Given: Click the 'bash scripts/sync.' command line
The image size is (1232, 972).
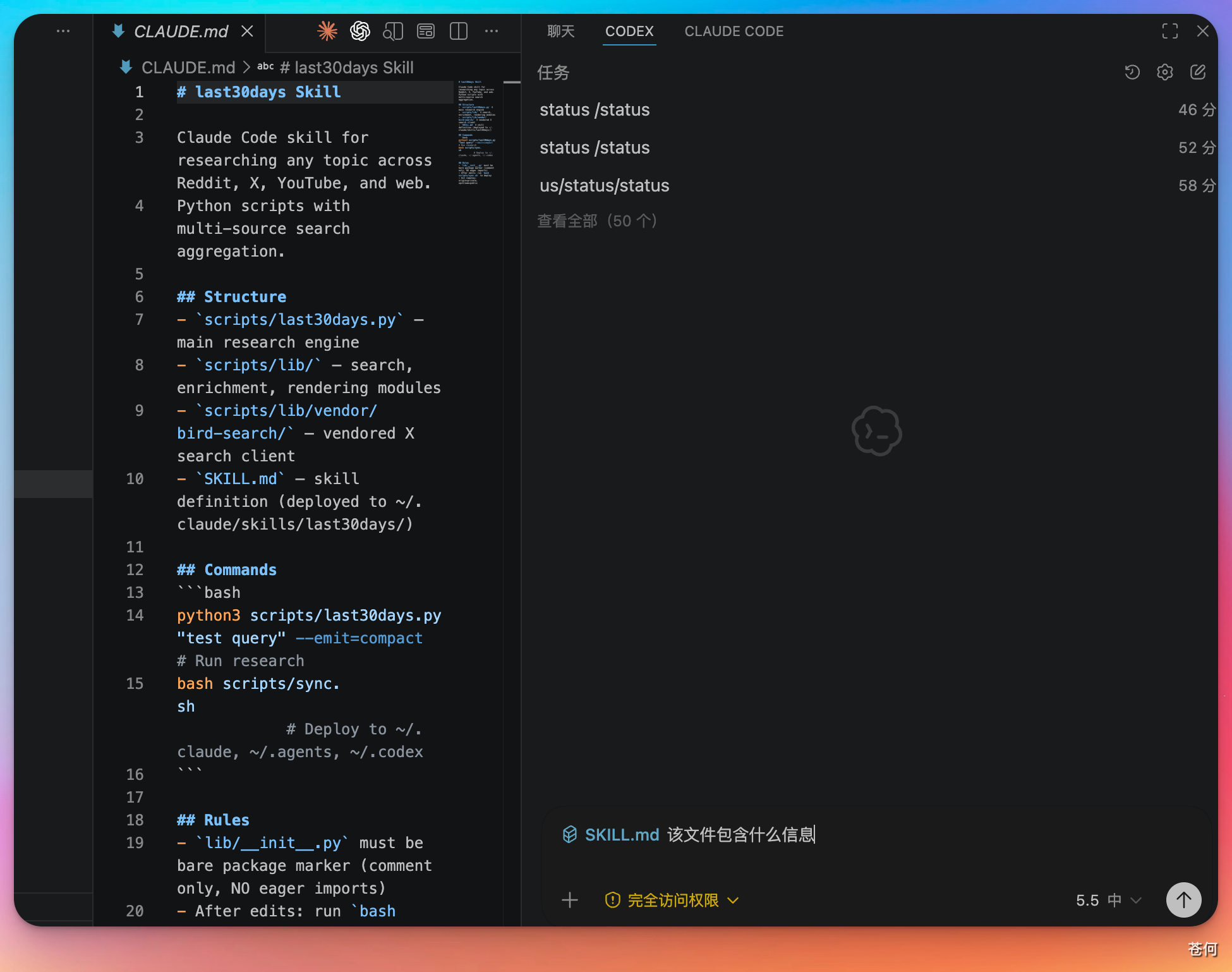Looking at the screenshot, I should tap(258, 684).
